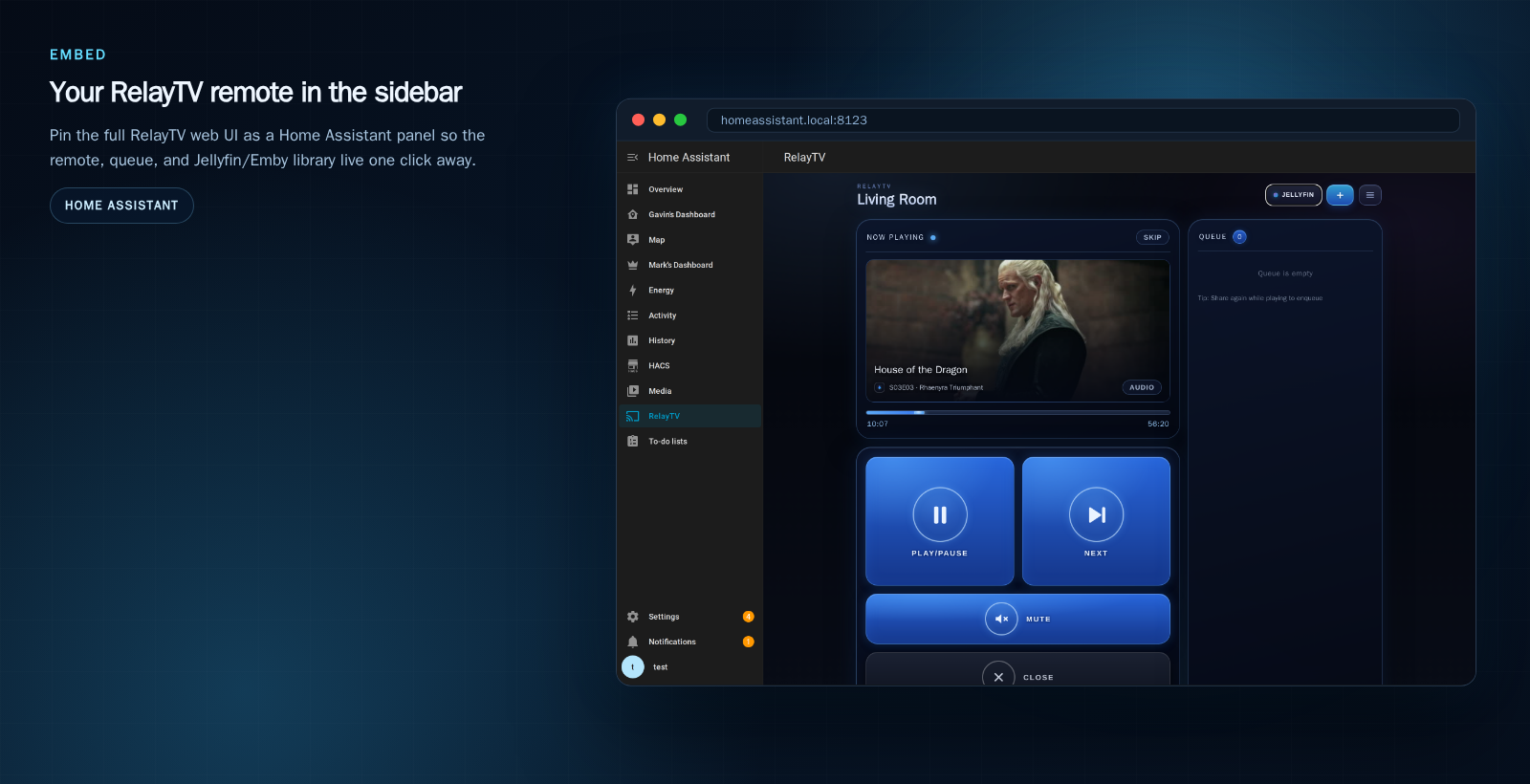This screenshot has width=1530, height=784.
Task: Click the JELLYFIN library button
Action: pyautogui.click(x=1294, y=195)
